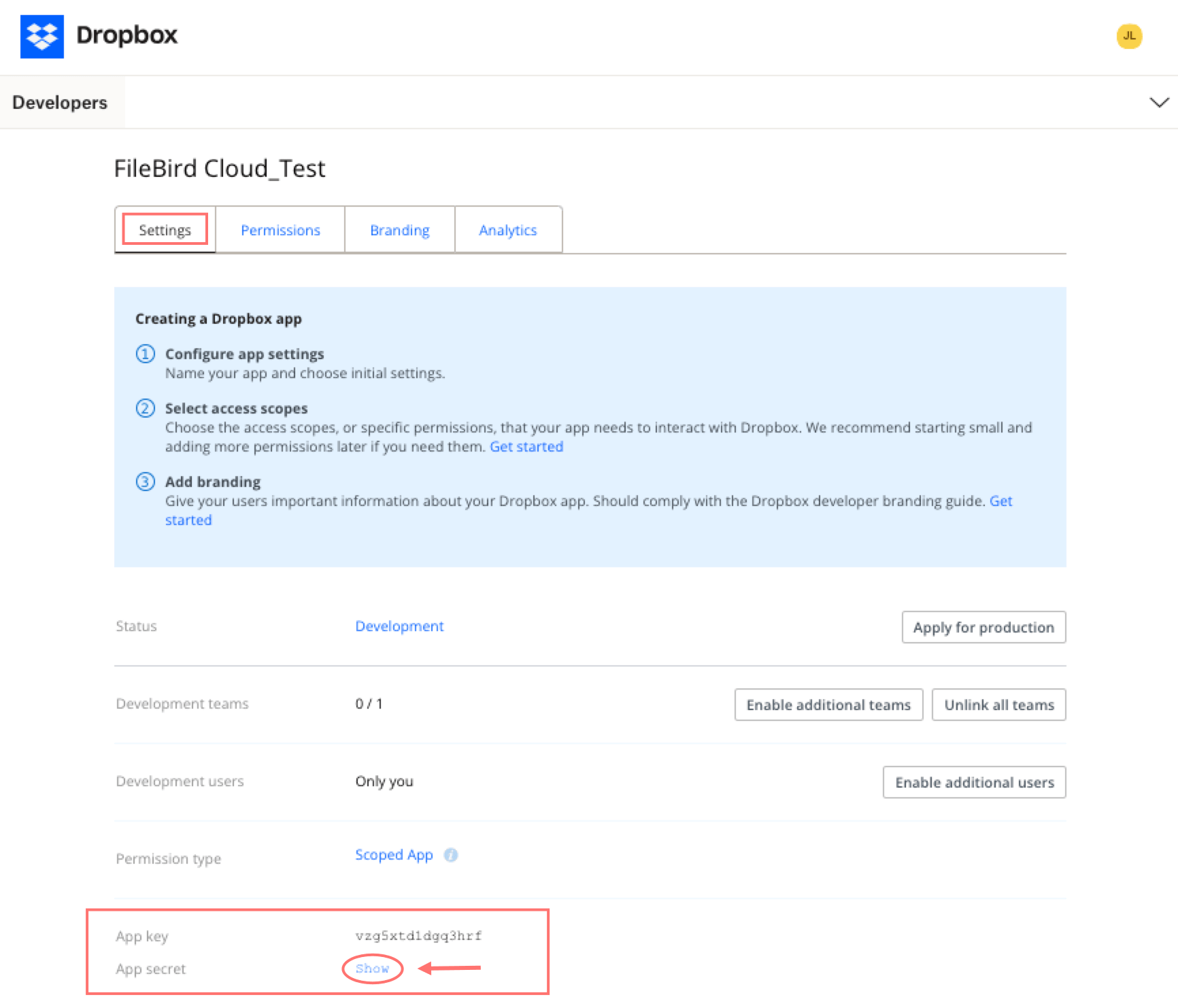1178x1008 pixels.
Task: Open the JL account avatar
Action: (x=1129, y=36)
